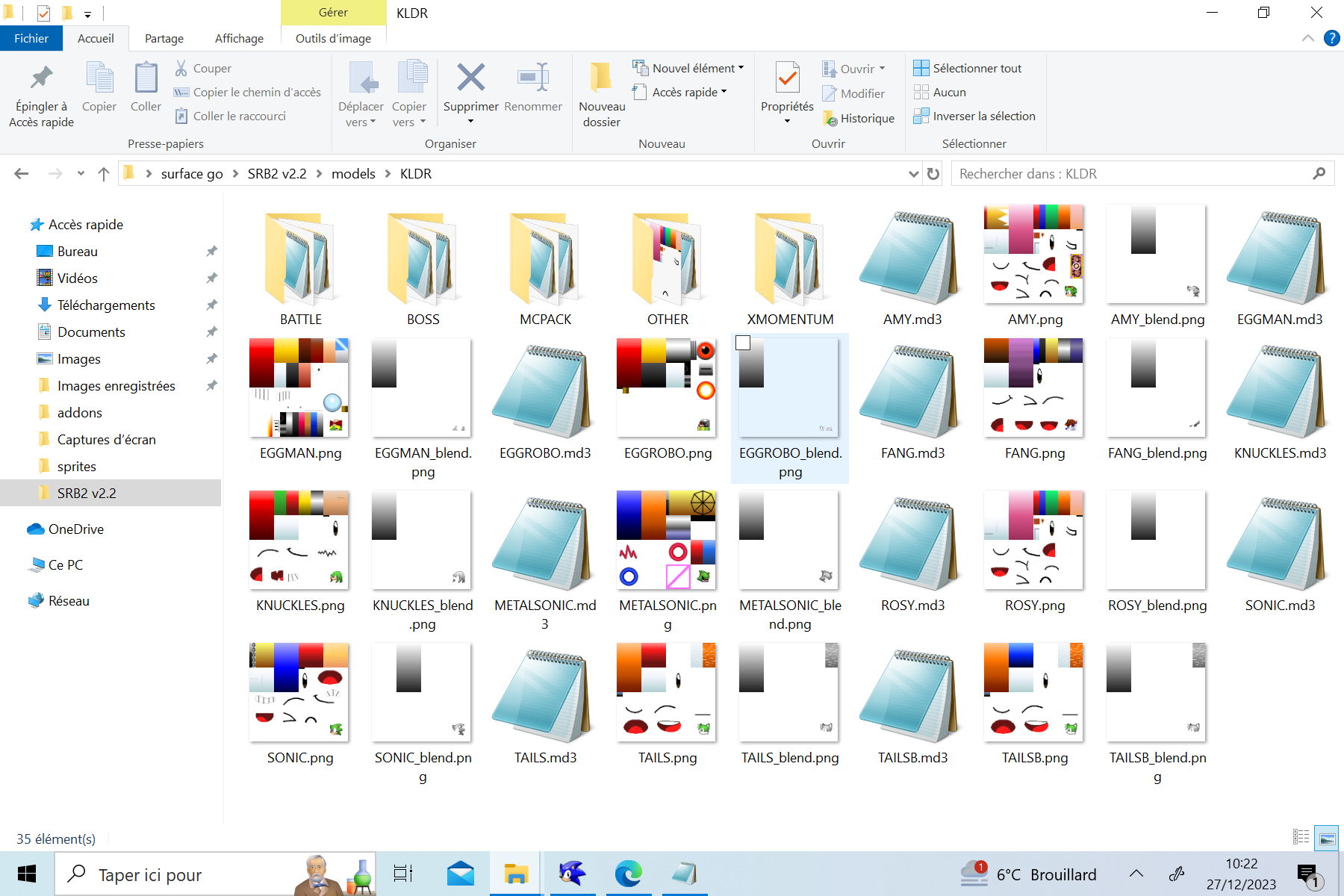Navigate to surface go breadcrumb
Image resolution: width=1344 pixels, height=896 pixels.
tap(192, 174)
